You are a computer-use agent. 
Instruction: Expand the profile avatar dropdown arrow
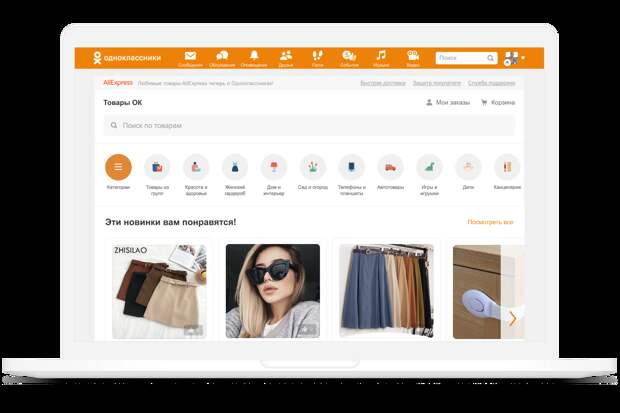[523, 58]
